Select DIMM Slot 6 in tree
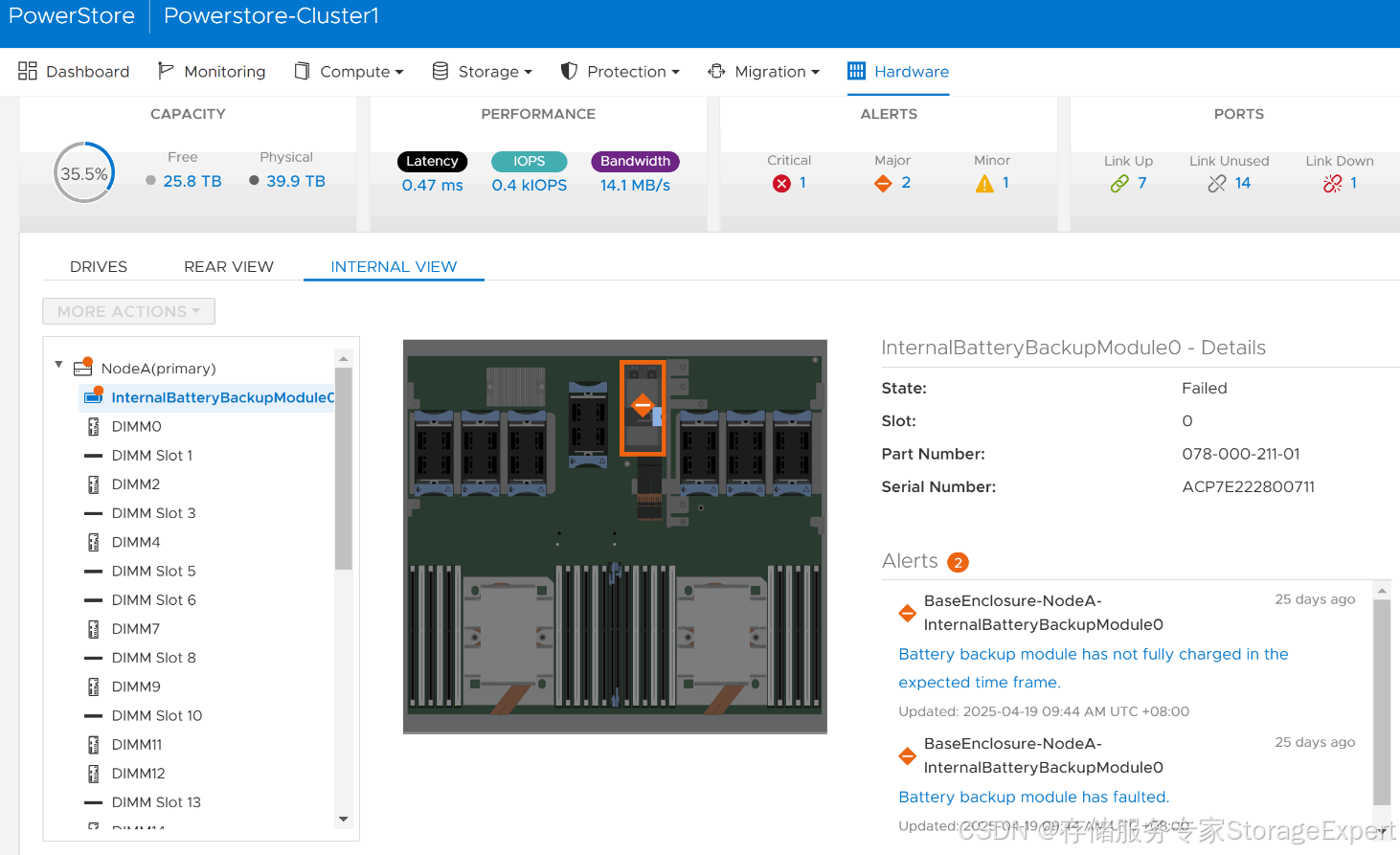This screenshot has height=855, width=1400. (x=153, y=599)
